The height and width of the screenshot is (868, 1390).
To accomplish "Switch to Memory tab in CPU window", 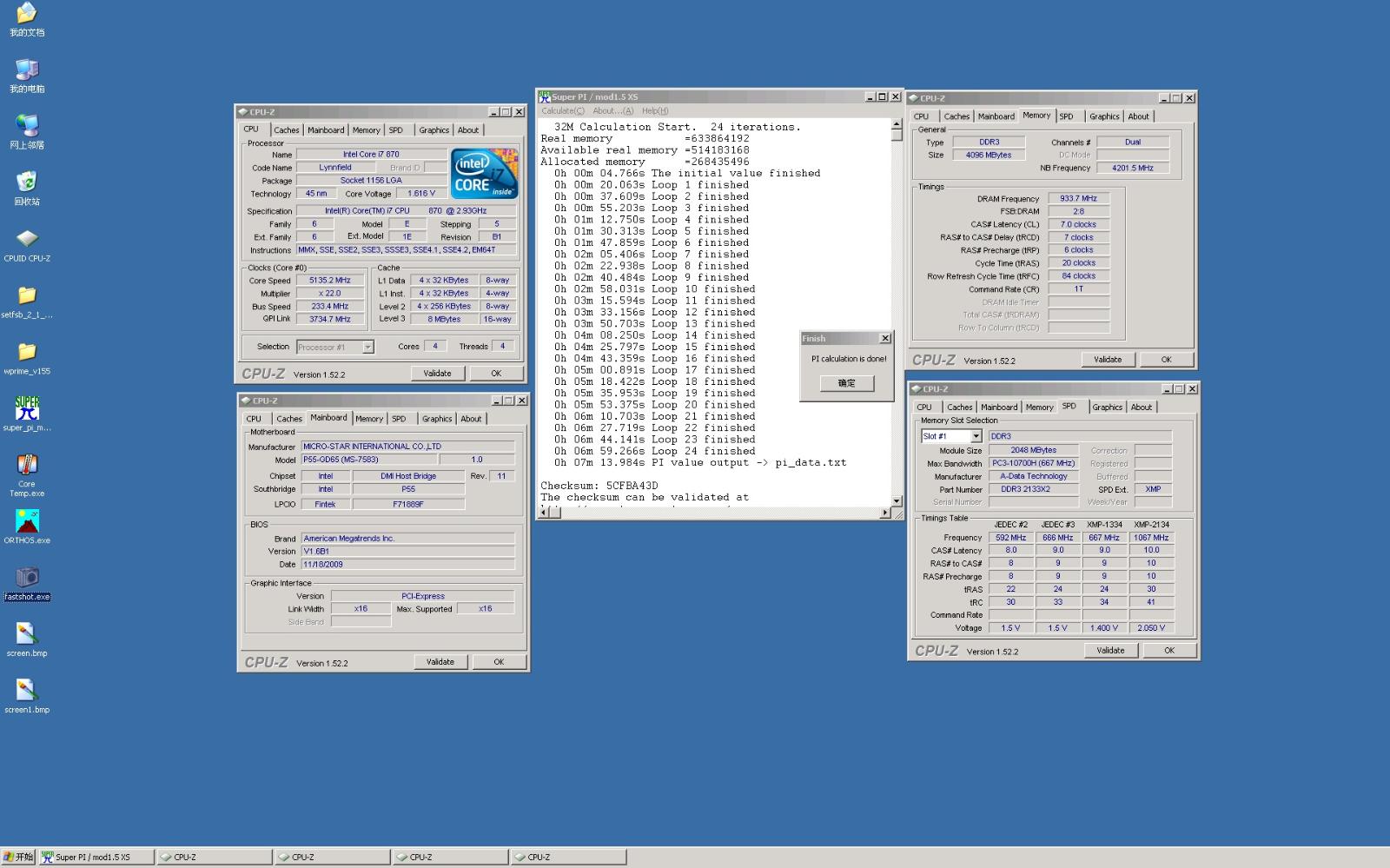I will [366, 130].
